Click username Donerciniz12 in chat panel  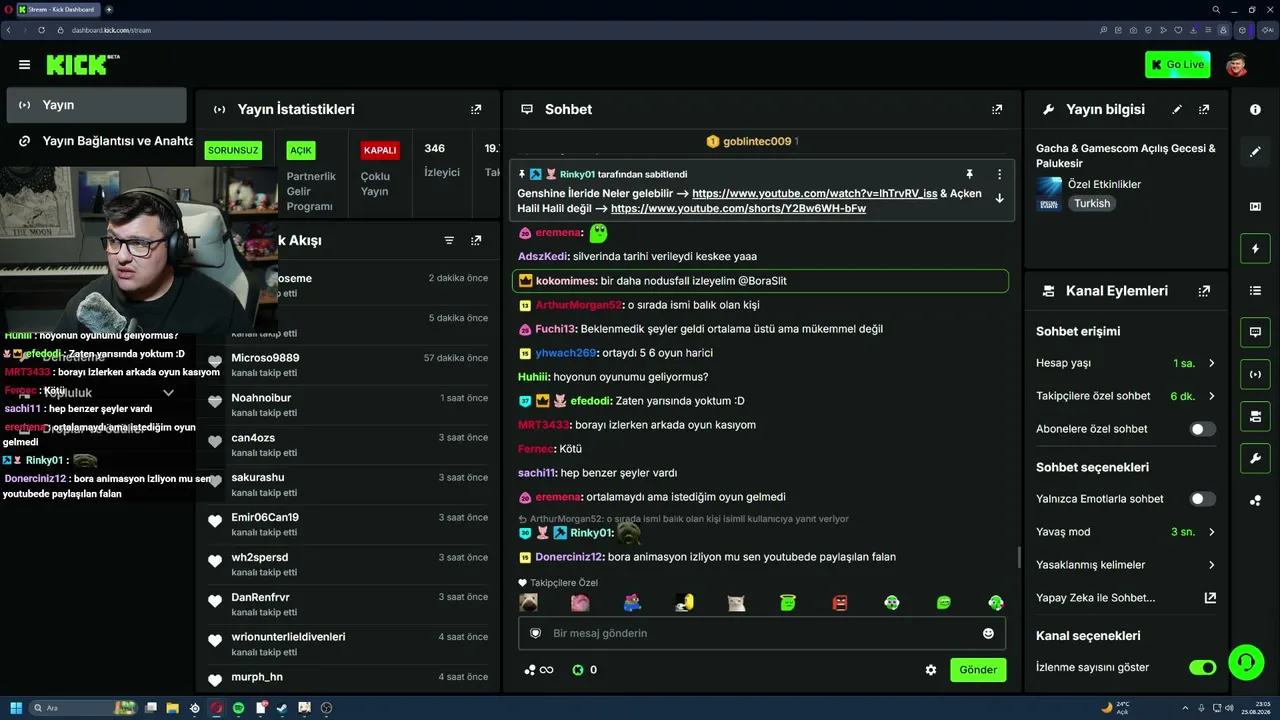coord(569,557)
